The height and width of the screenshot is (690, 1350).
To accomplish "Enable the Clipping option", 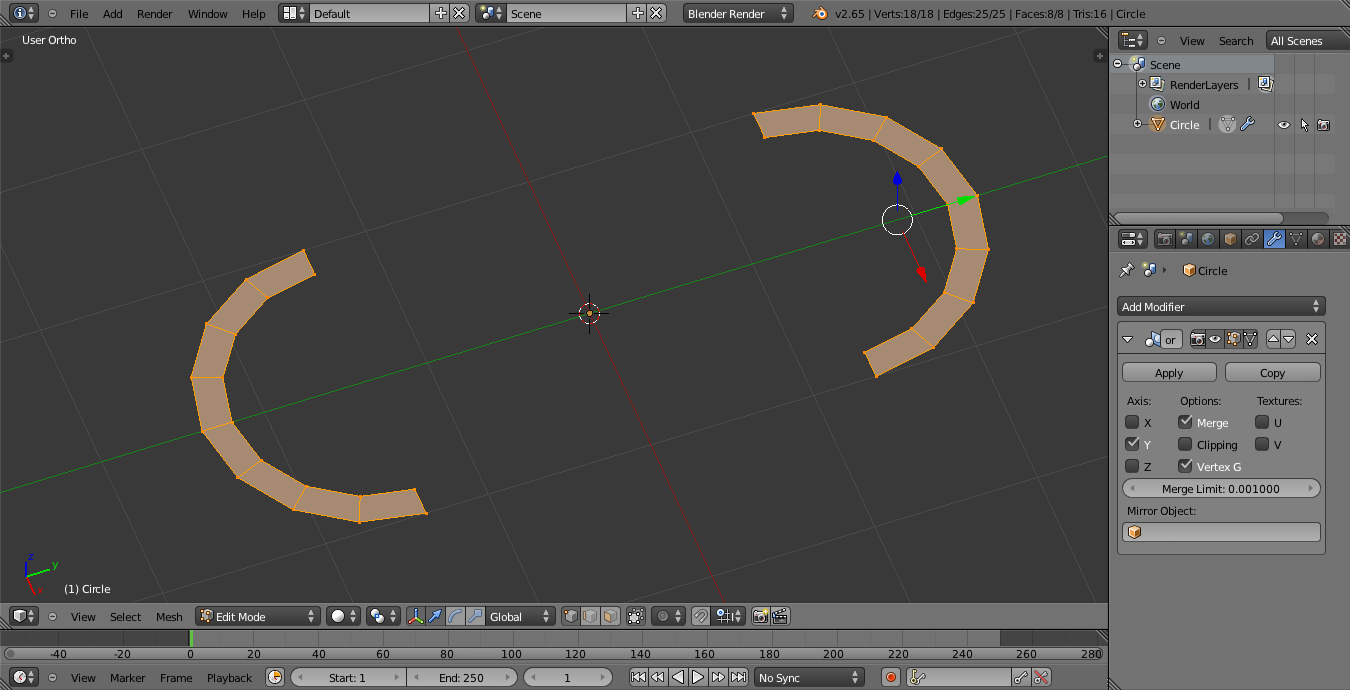I will 1185,444.
